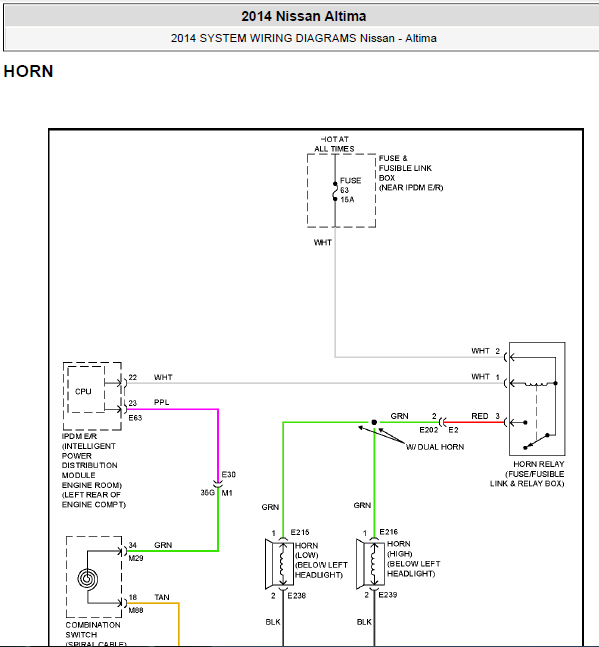Click the CPU box inside the IPDM E/R
Viewport: 599px width, 647px height.
86,389
